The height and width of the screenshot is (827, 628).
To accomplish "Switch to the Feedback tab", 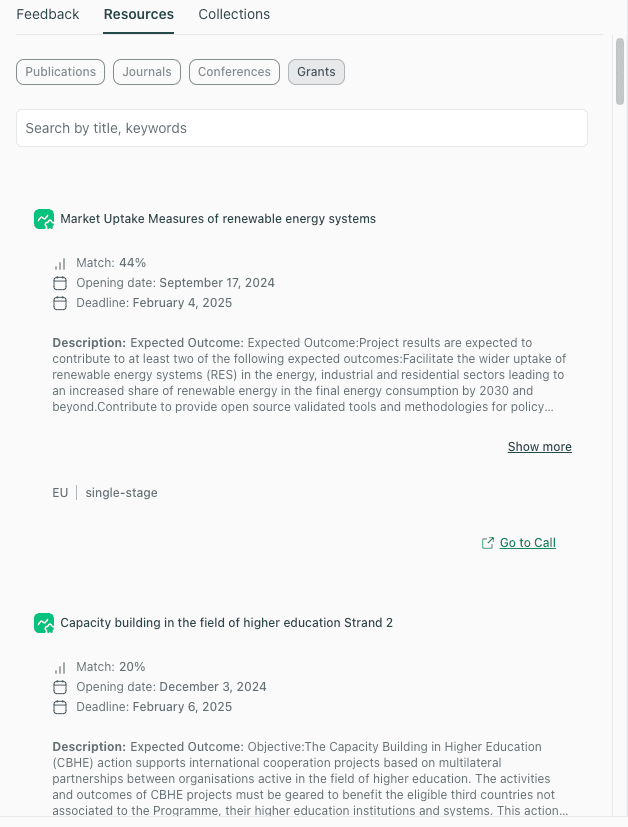I will pos(47,14).
